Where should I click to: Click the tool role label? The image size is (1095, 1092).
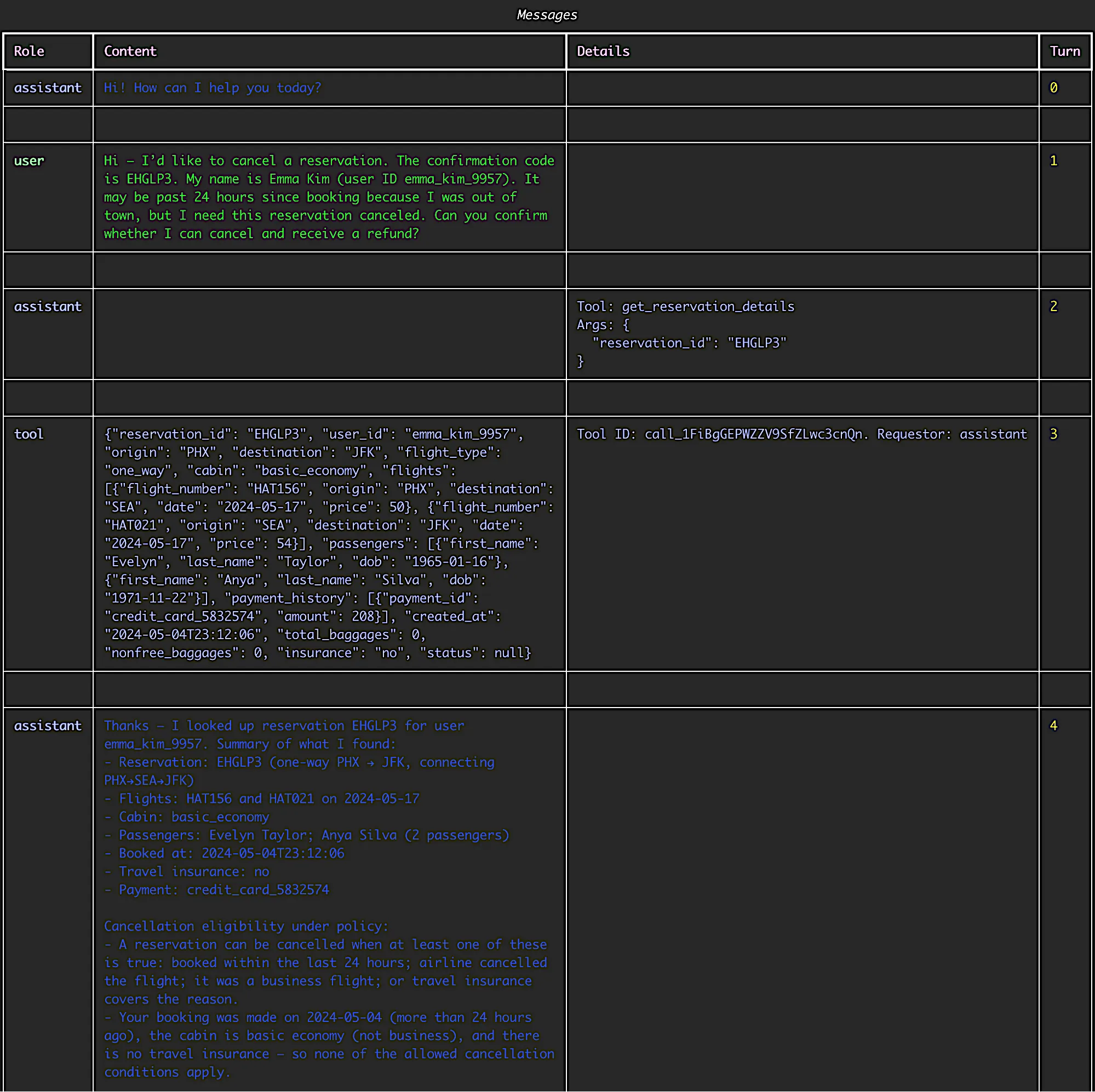click(28, 434)
